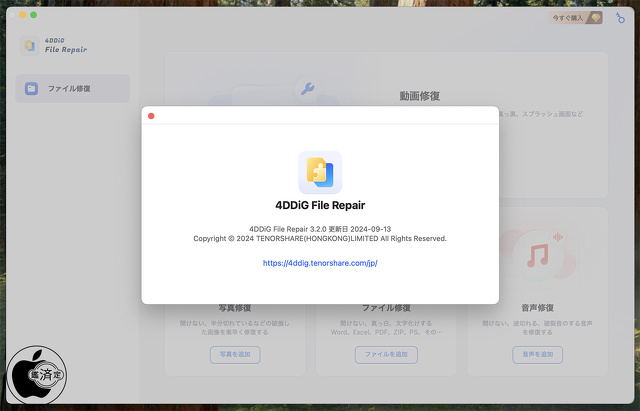Click the 音声修復 card title
Viewport: 640px width, 411px height.
pyautogui.click(x=538, y=308)
